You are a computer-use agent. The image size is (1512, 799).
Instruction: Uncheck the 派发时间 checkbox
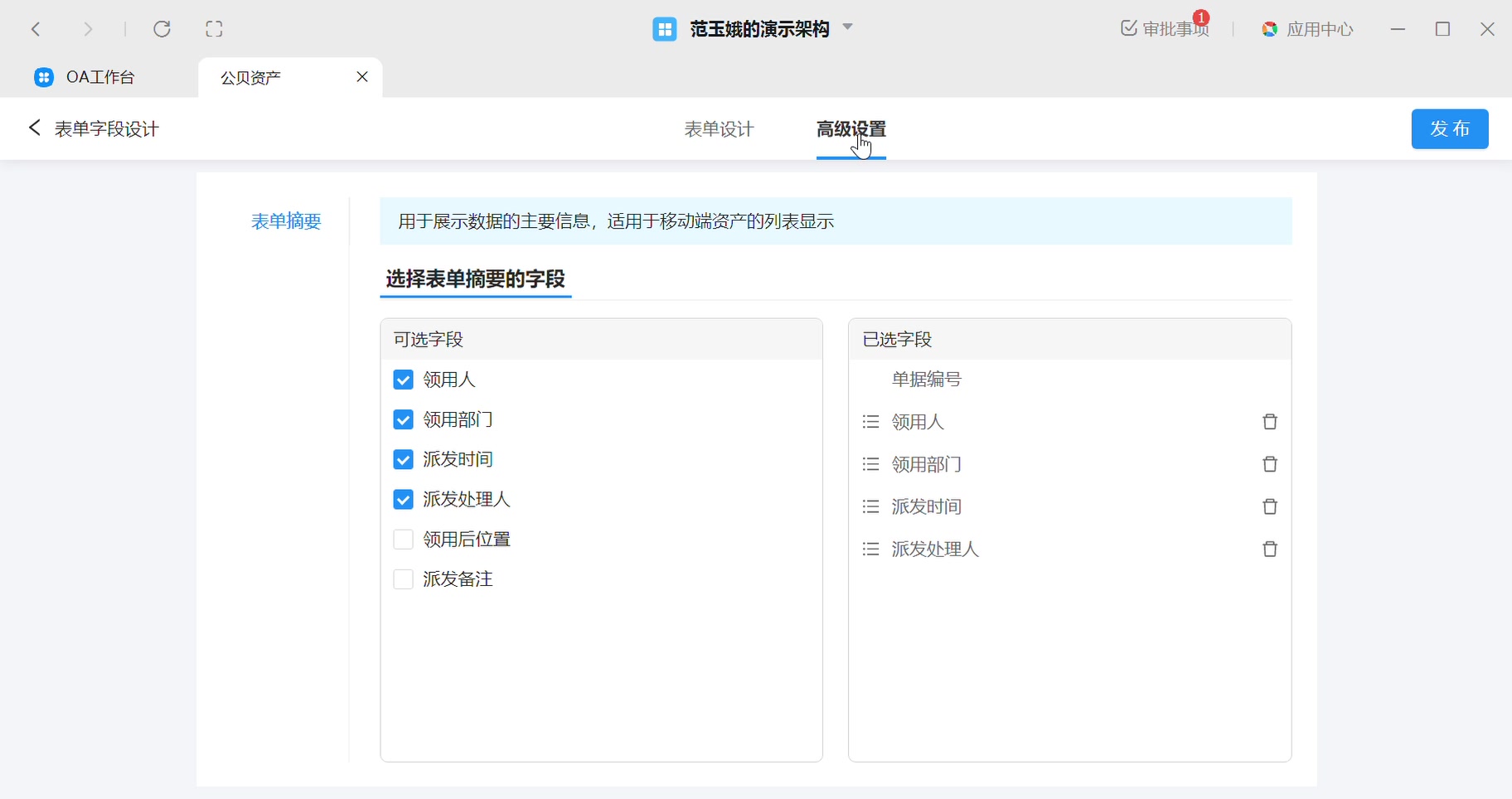coord(403,459)
